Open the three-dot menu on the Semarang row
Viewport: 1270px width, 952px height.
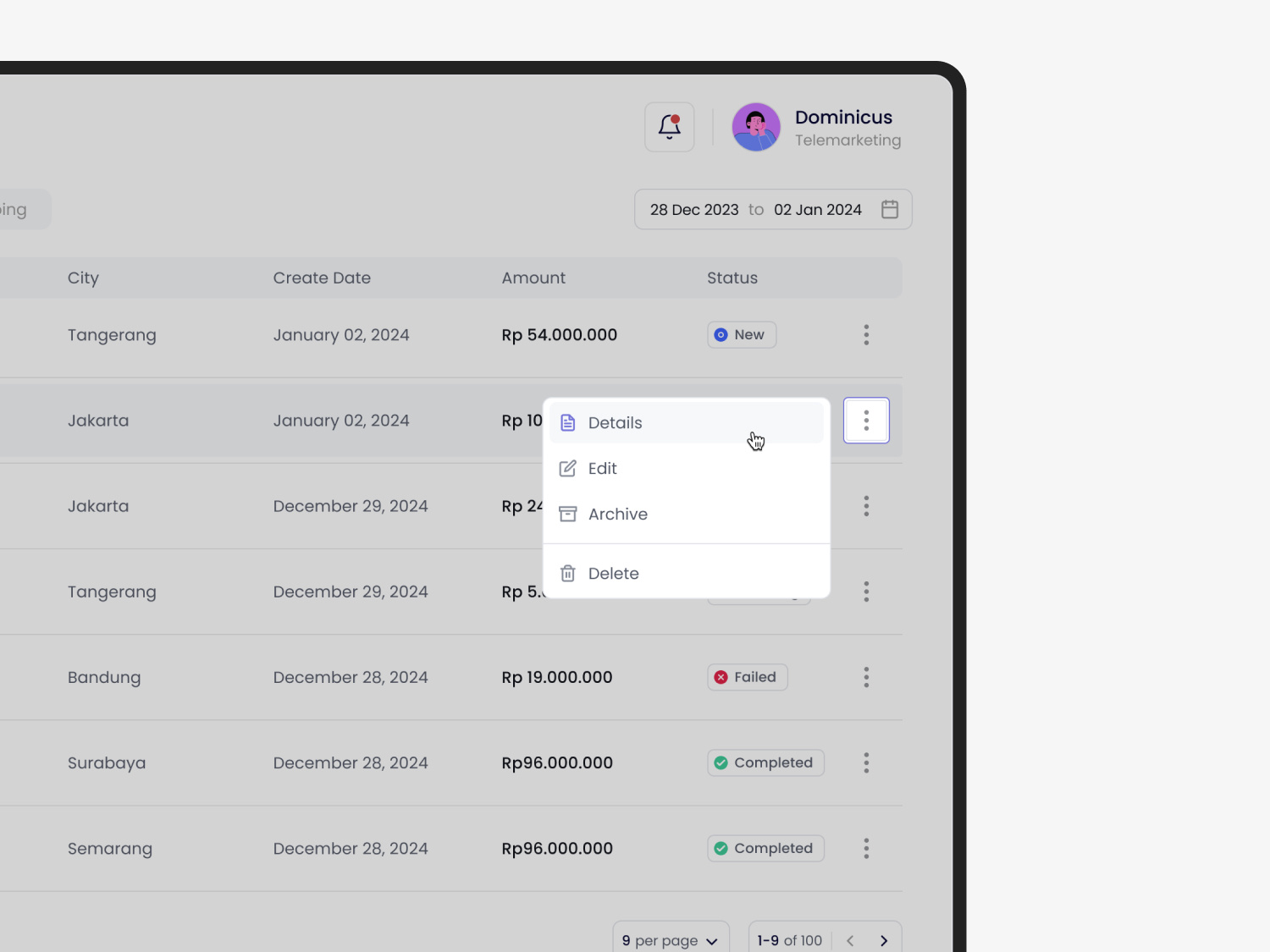(866, 848)
